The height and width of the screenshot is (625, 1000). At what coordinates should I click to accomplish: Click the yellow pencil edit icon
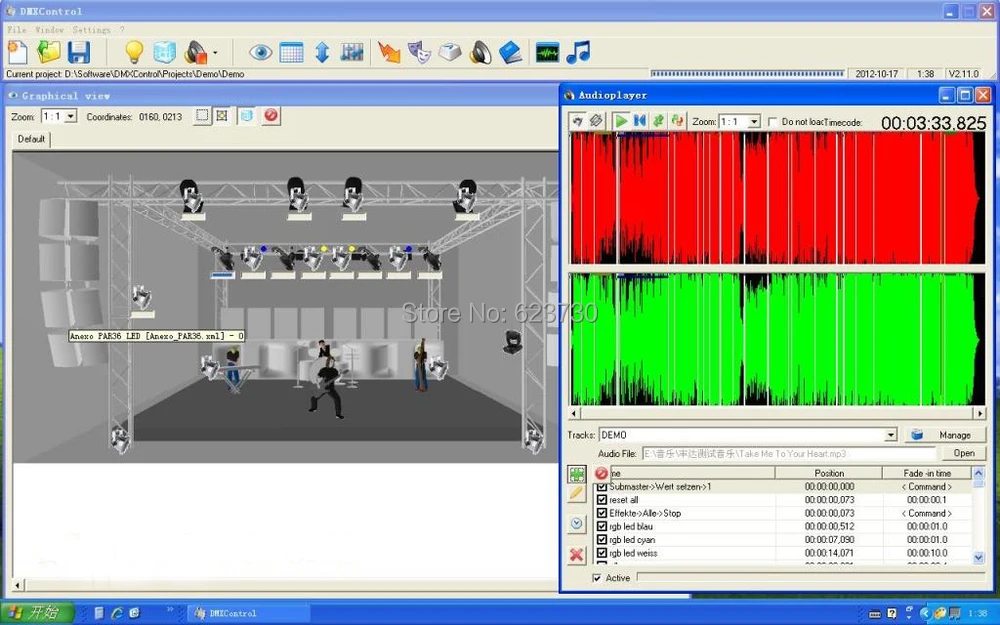577,494
